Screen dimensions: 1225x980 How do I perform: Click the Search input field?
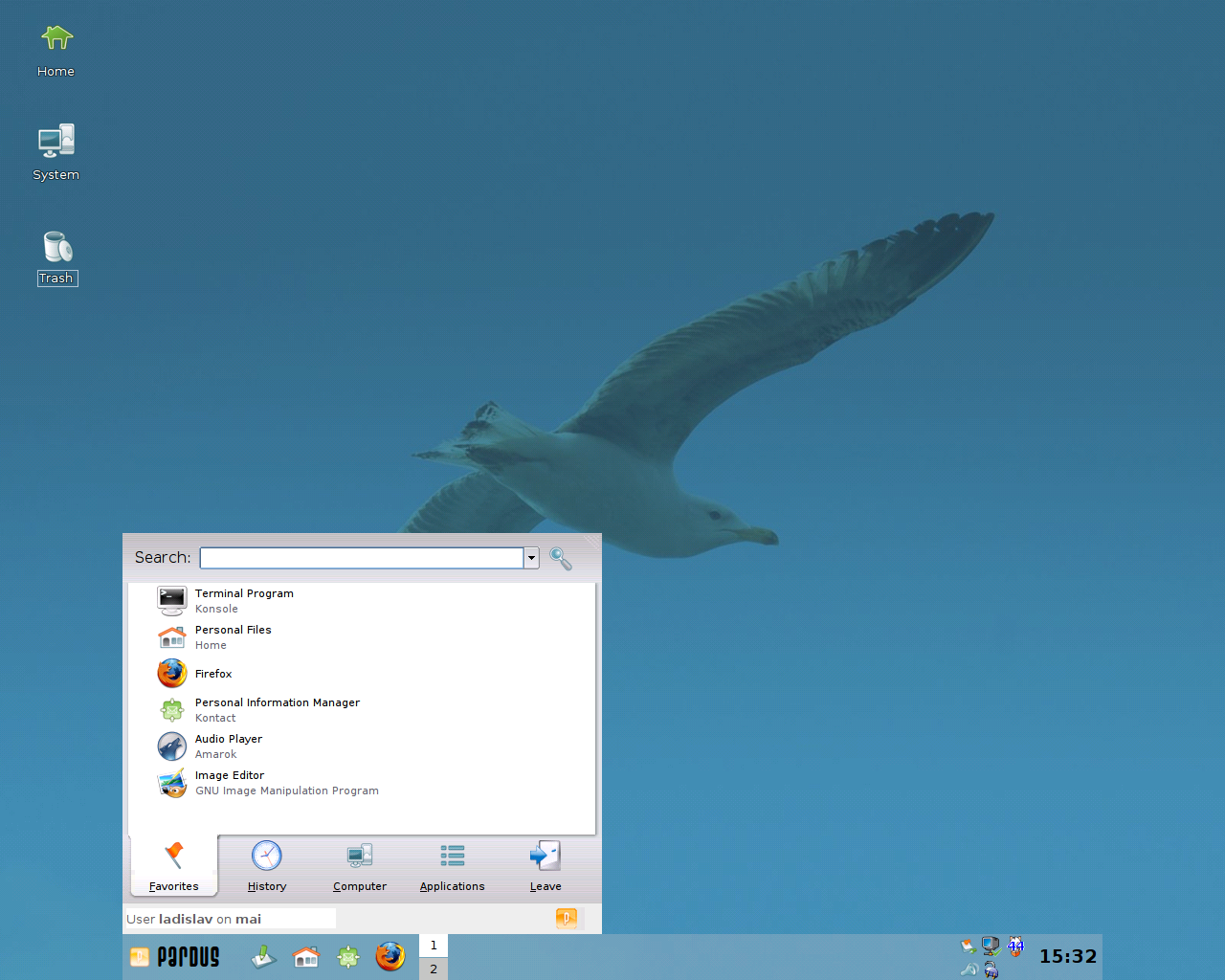pyautogui.click(x=362, y=558)
